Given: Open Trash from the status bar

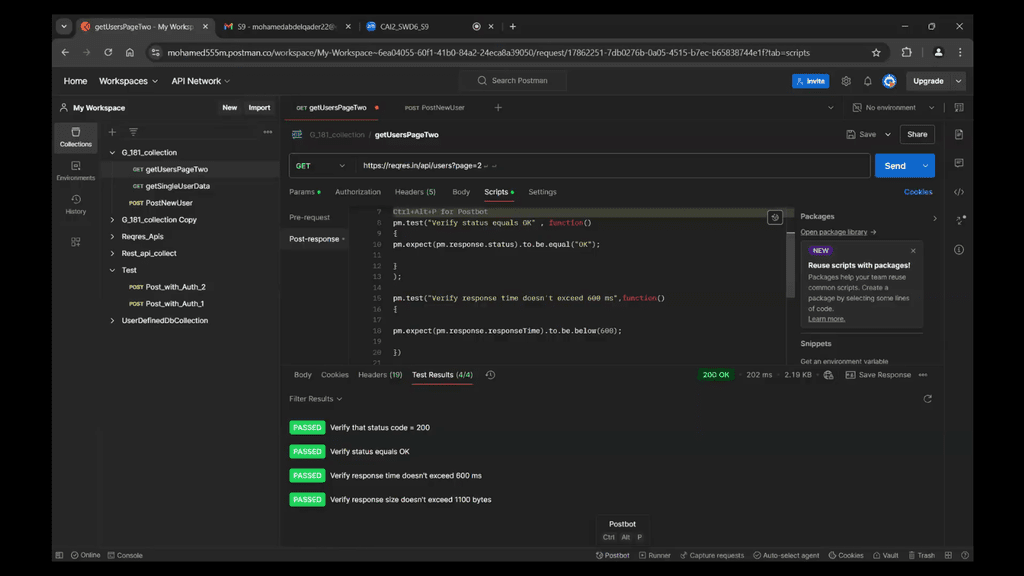Looking at the screenshot, I should [x=921, y=555].
